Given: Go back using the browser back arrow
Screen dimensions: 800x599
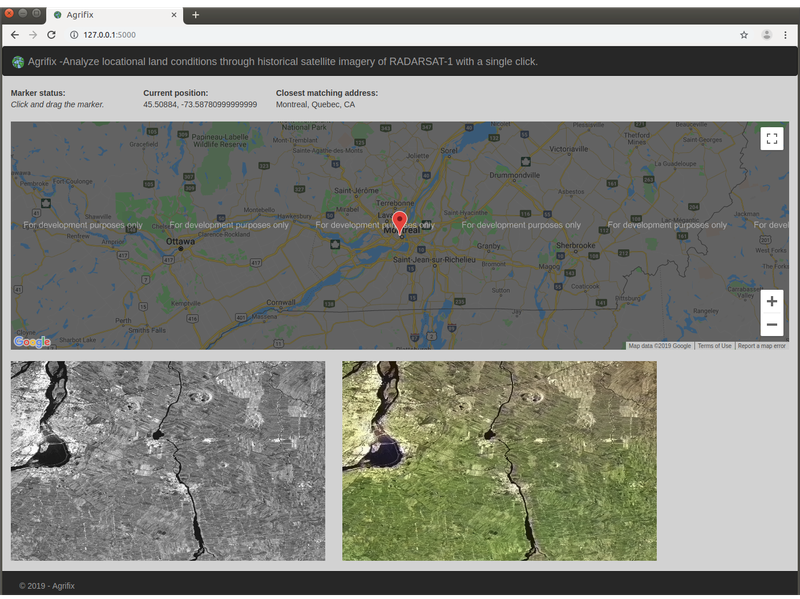Looking at the screenshot, I should click(14, 34).
